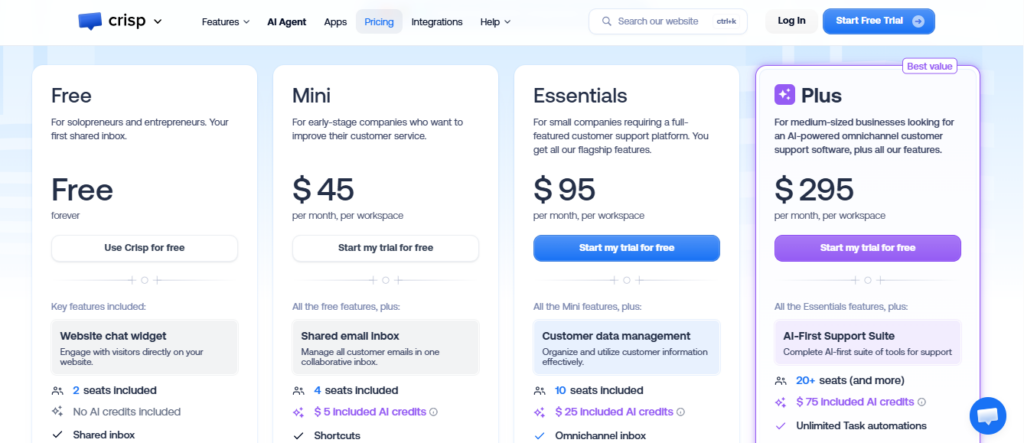Focus the Search our website field
Image resolution: width=1024 pixels, height=443 pixels.
pos(667,22)
